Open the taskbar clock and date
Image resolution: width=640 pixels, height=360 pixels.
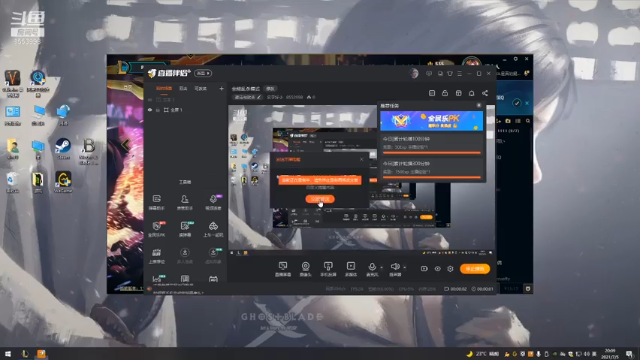(610, 353)
